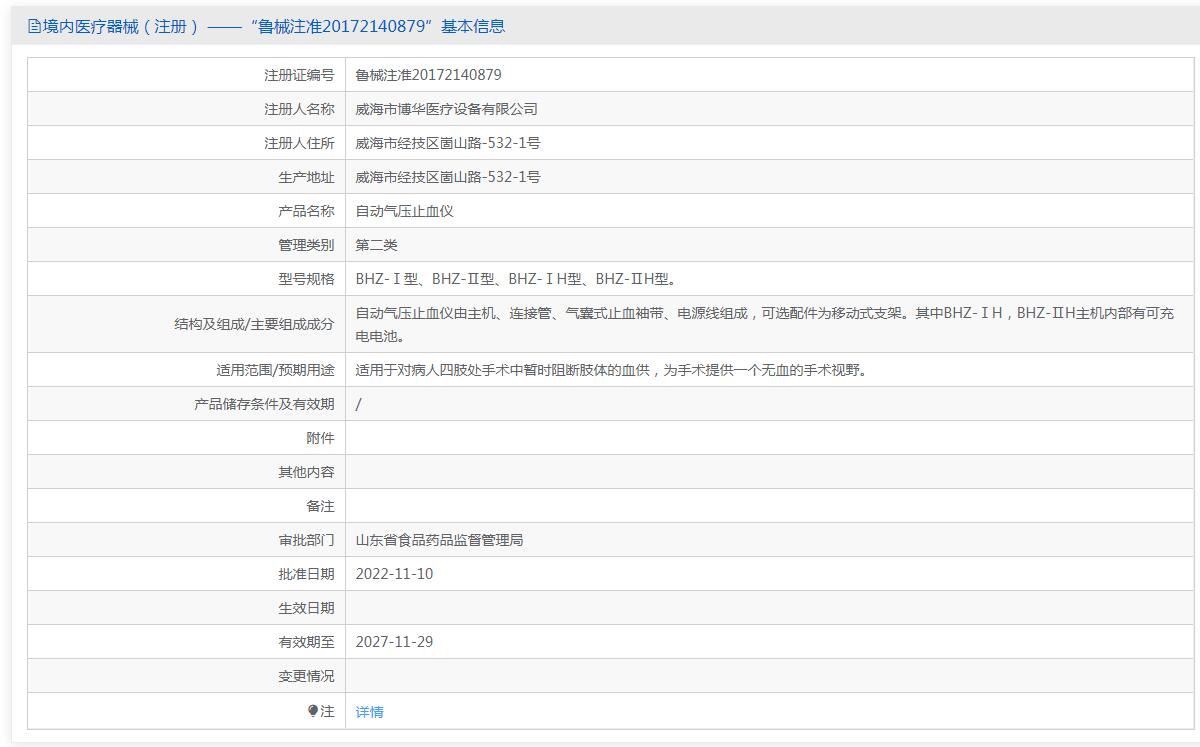
Task: Click the 结构及组成/主要组成成分 label
Action: [x=254, y=324]
